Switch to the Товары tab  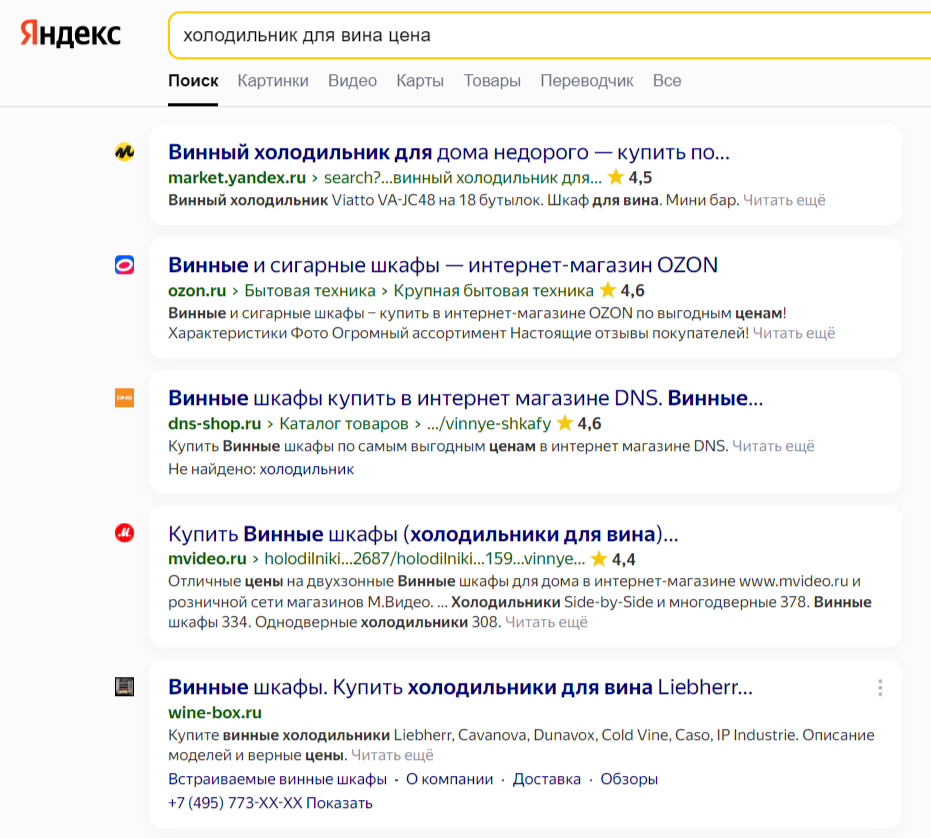(492, 81)
